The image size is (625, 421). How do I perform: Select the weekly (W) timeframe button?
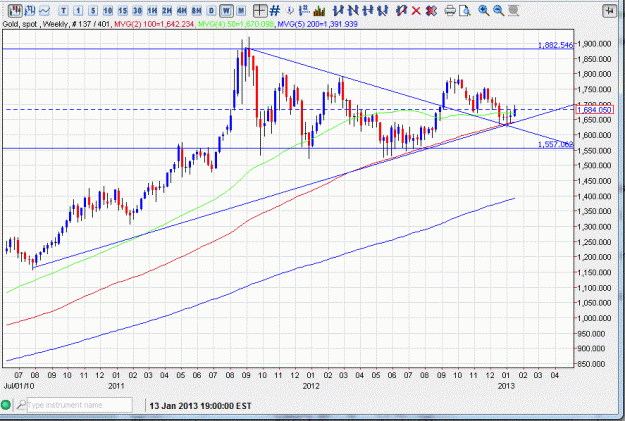click(x=226, y=11)
